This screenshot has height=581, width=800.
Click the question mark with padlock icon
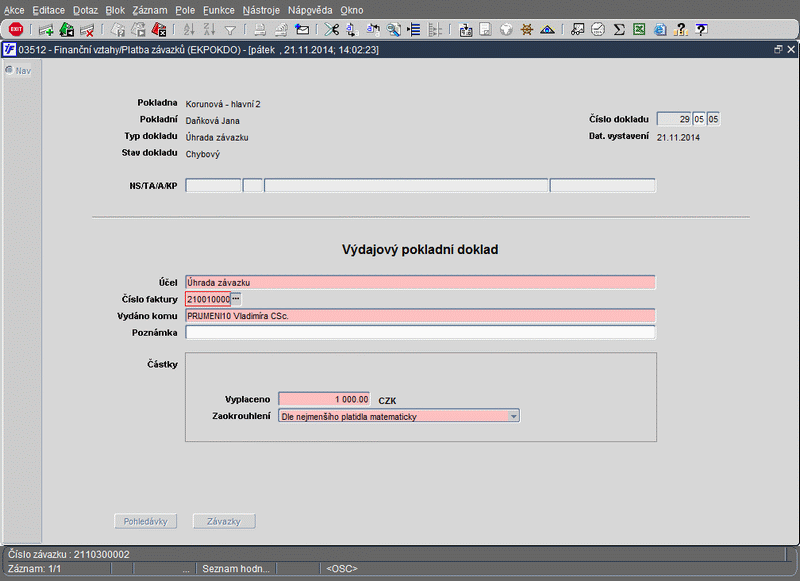point(681,30)
